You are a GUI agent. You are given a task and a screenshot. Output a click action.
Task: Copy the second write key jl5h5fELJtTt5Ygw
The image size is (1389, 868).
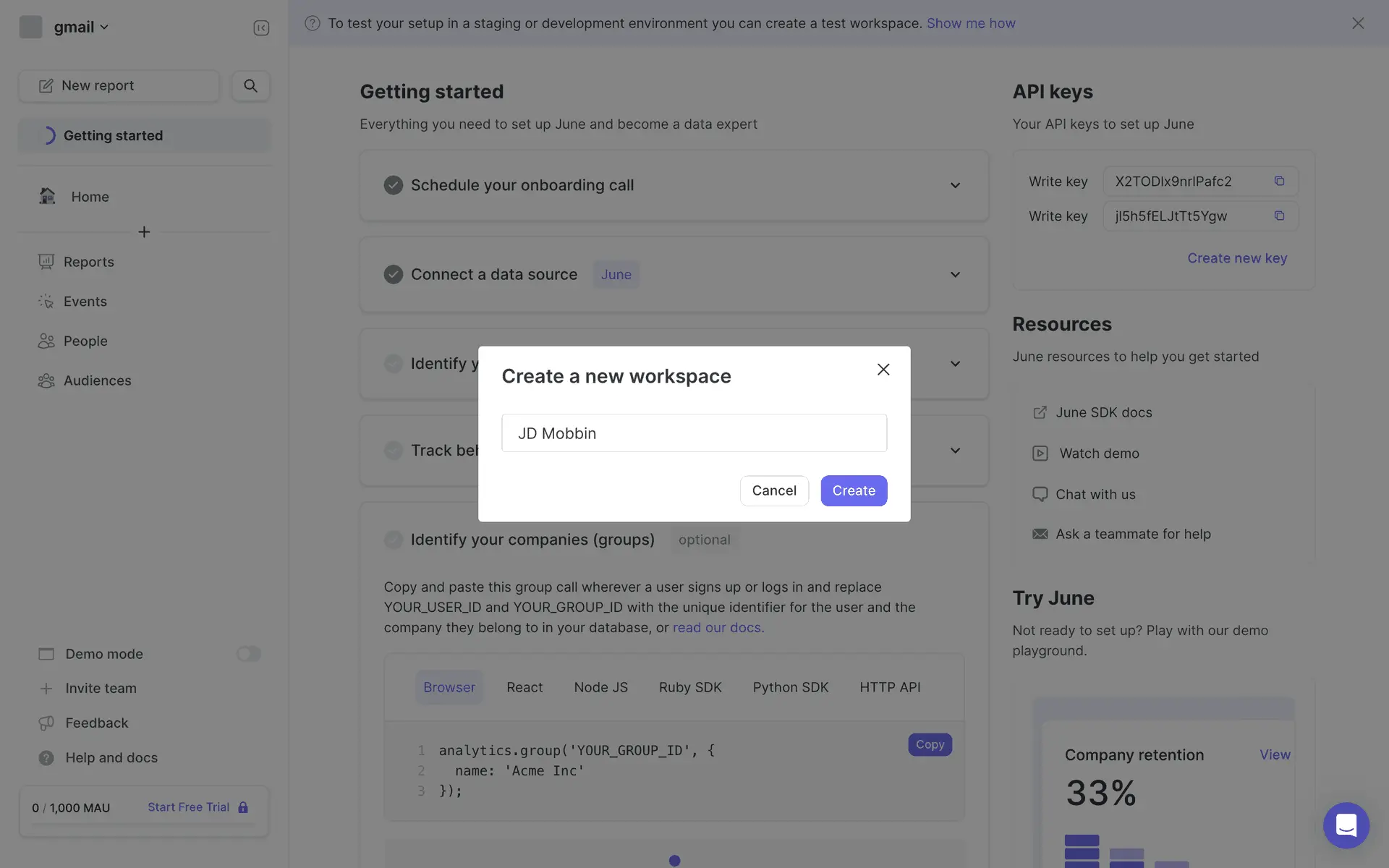(x=1279, y=216)
